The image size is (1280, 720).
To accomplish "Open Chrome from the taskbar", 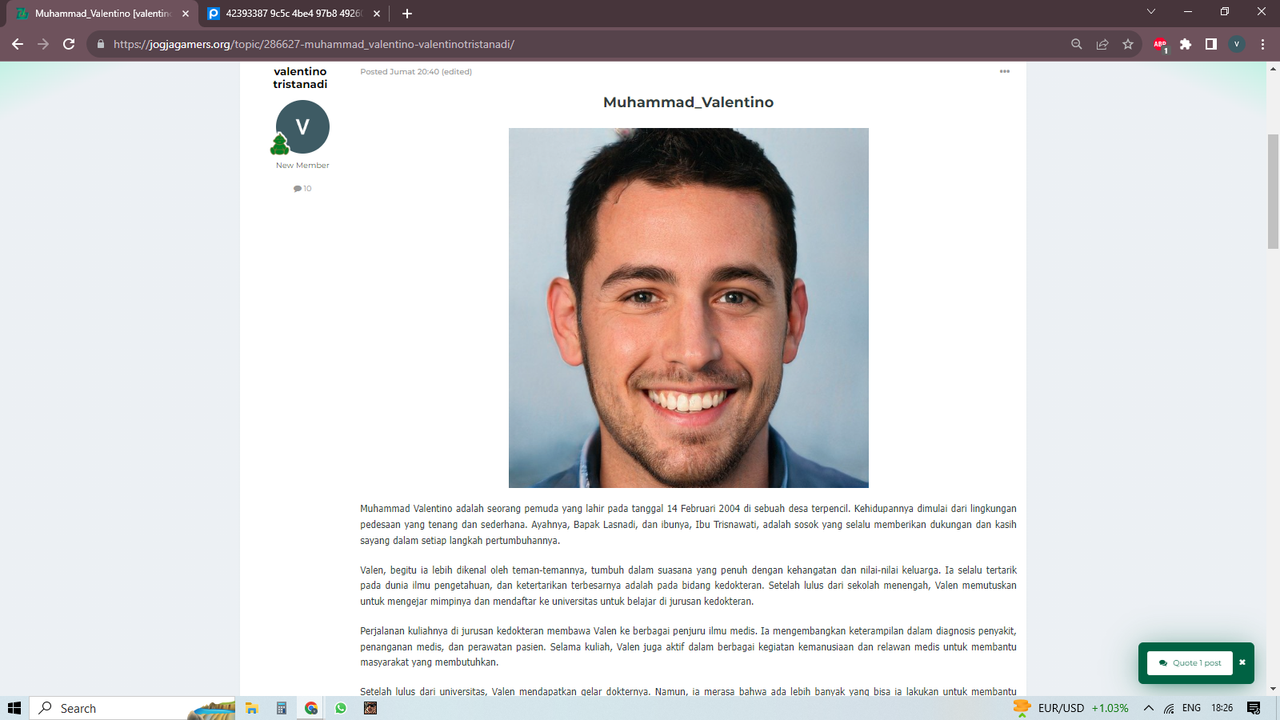I will click(311, 708).
